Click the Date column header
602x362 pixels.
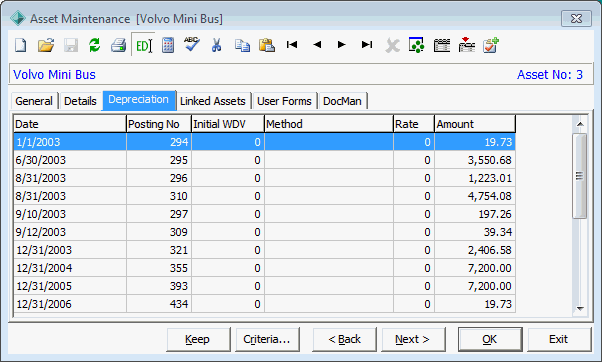pyautogui.click(x=70, y=124)
